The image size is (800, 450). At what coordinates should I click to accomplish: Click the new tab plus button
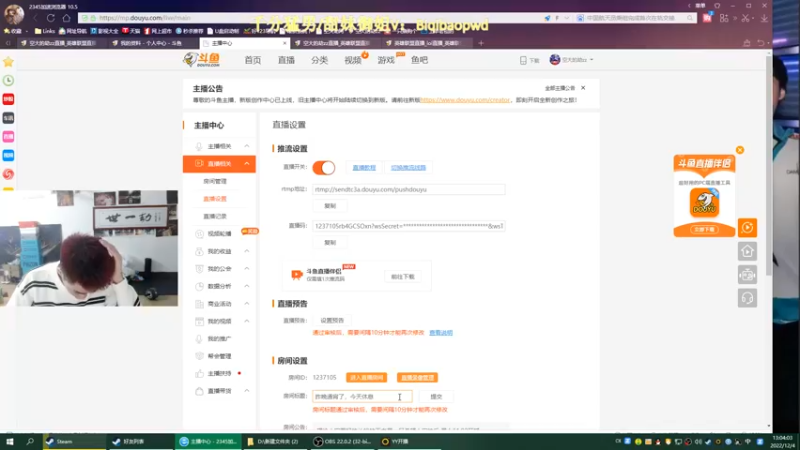pyautogui.click(x=481, y=43)
